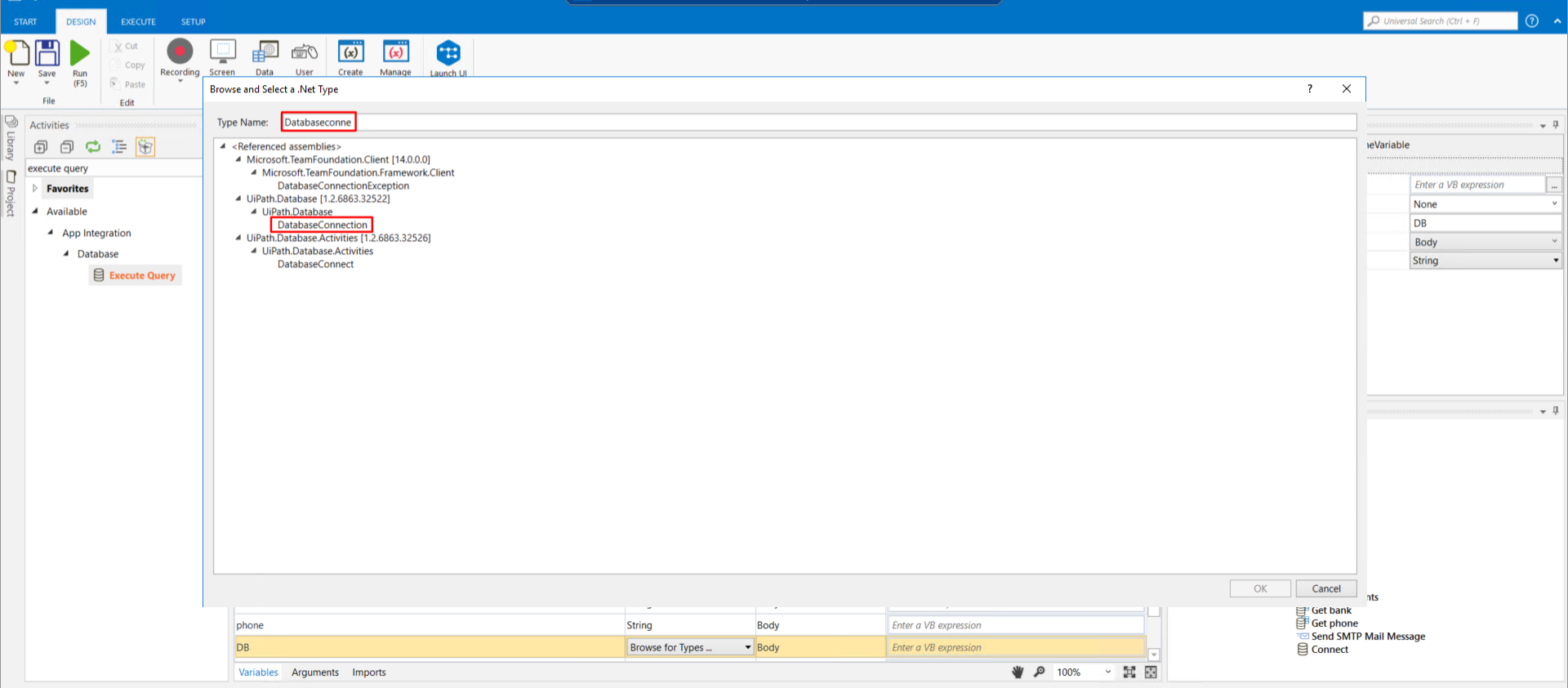Viewport: 1568px width, 688px height.
Task: Open the String type dropdown in properties
Action: tap(1486, 261)
